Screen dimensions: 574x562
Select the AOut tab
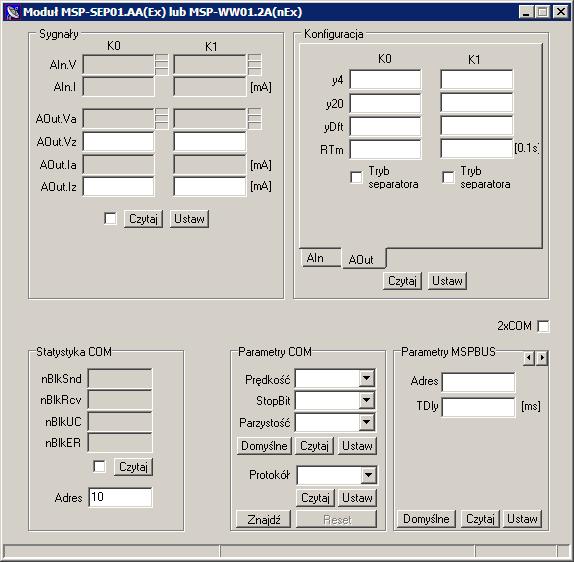364,259
